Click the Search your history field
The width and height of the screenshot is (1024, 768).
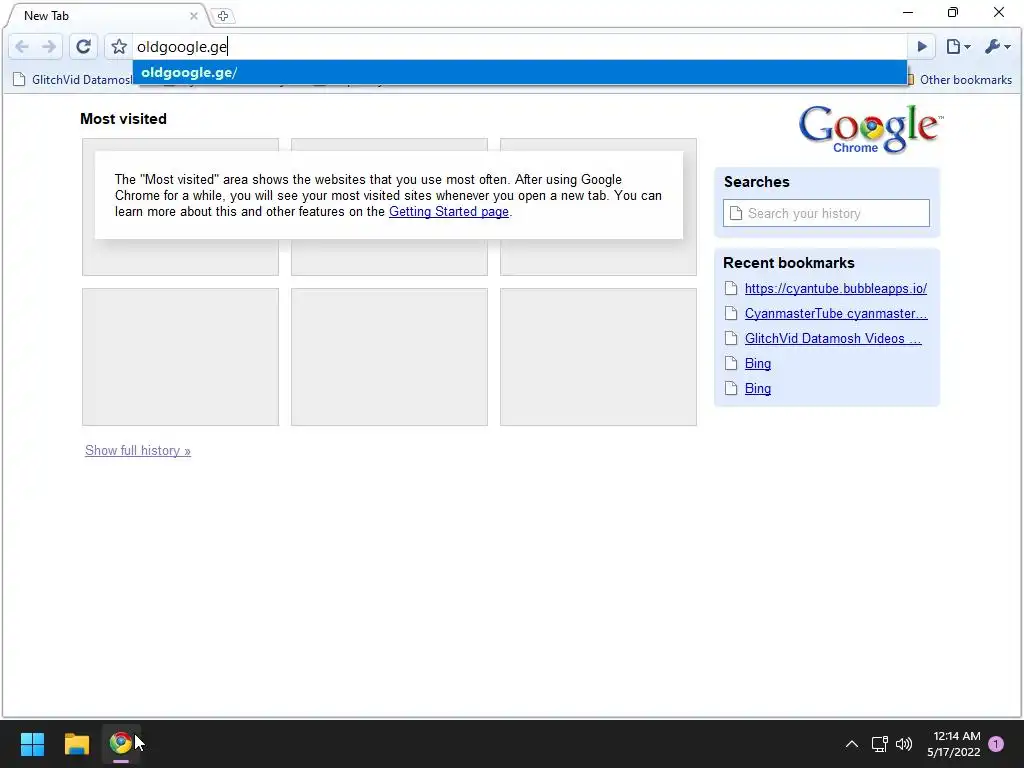click(826, 214)
